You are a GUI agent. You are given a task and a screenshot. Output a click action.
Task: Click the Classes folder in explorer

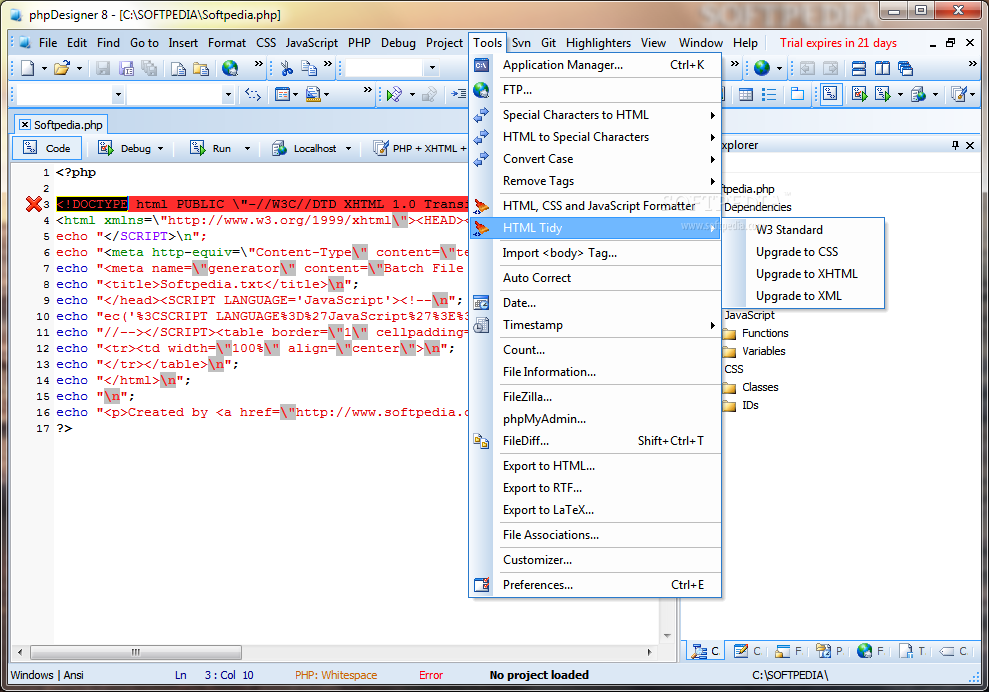[x=751, y=387]
